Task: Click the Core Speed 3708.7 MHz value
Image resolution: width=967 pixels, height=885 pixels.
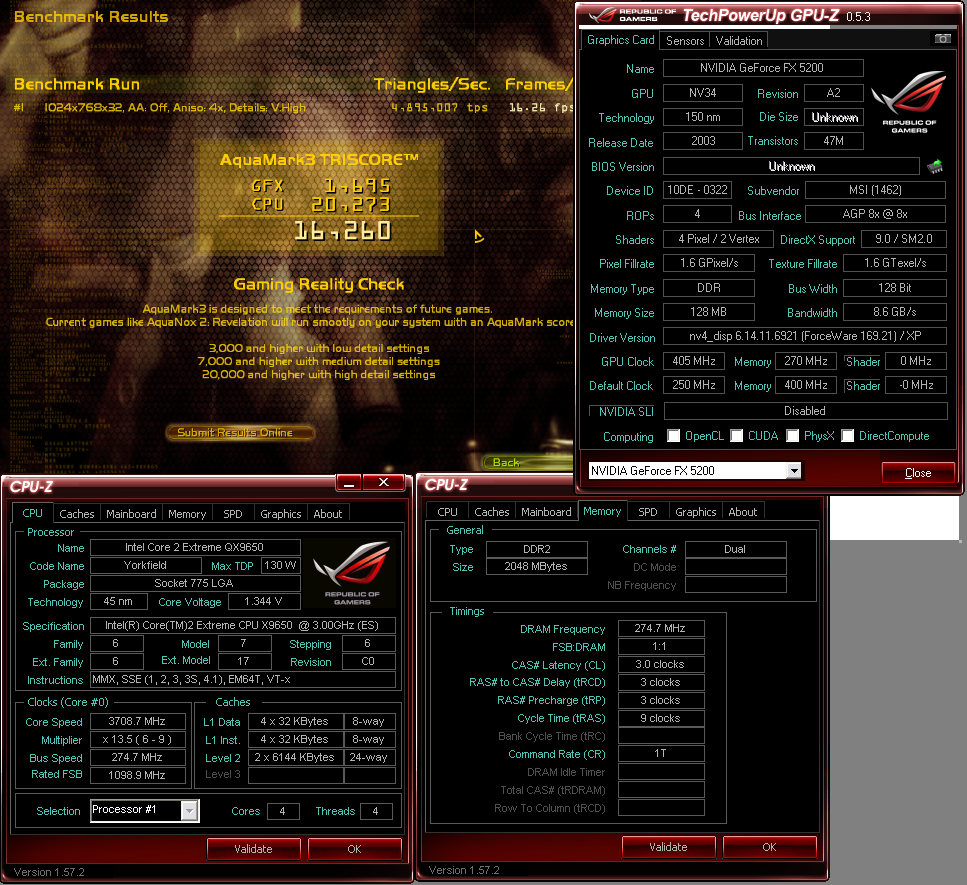Action: 138,721
